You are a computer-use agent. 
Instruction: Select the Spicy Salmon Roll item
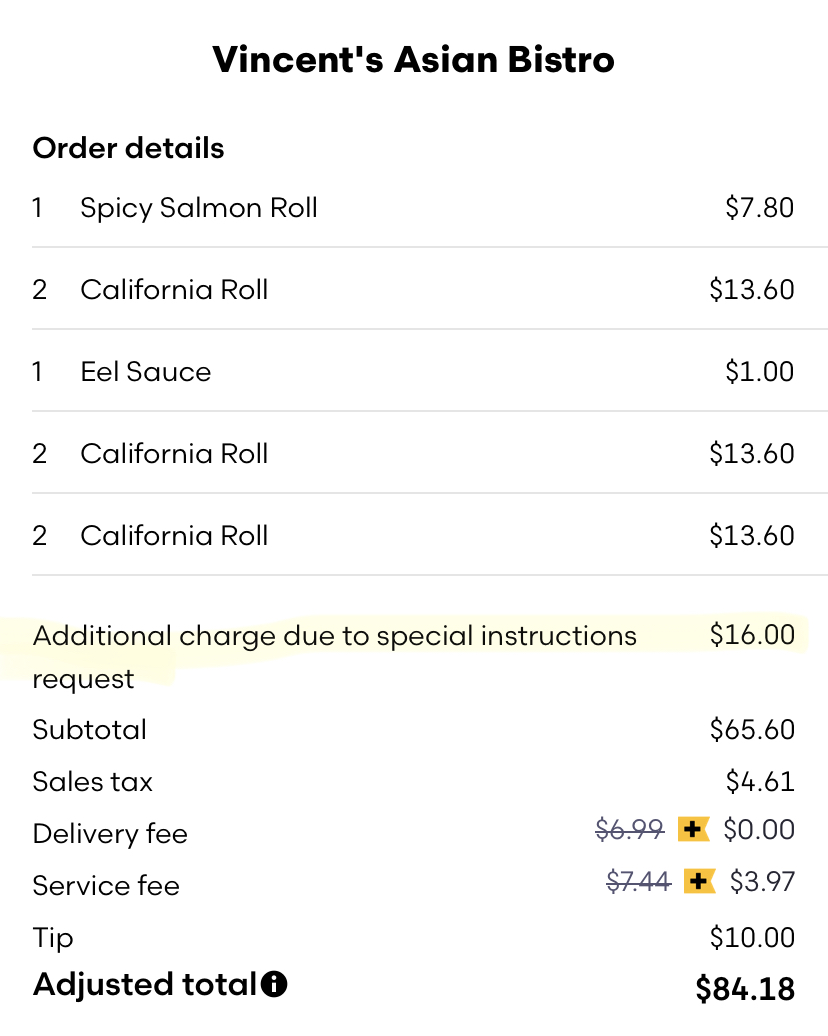pos(199,208)
